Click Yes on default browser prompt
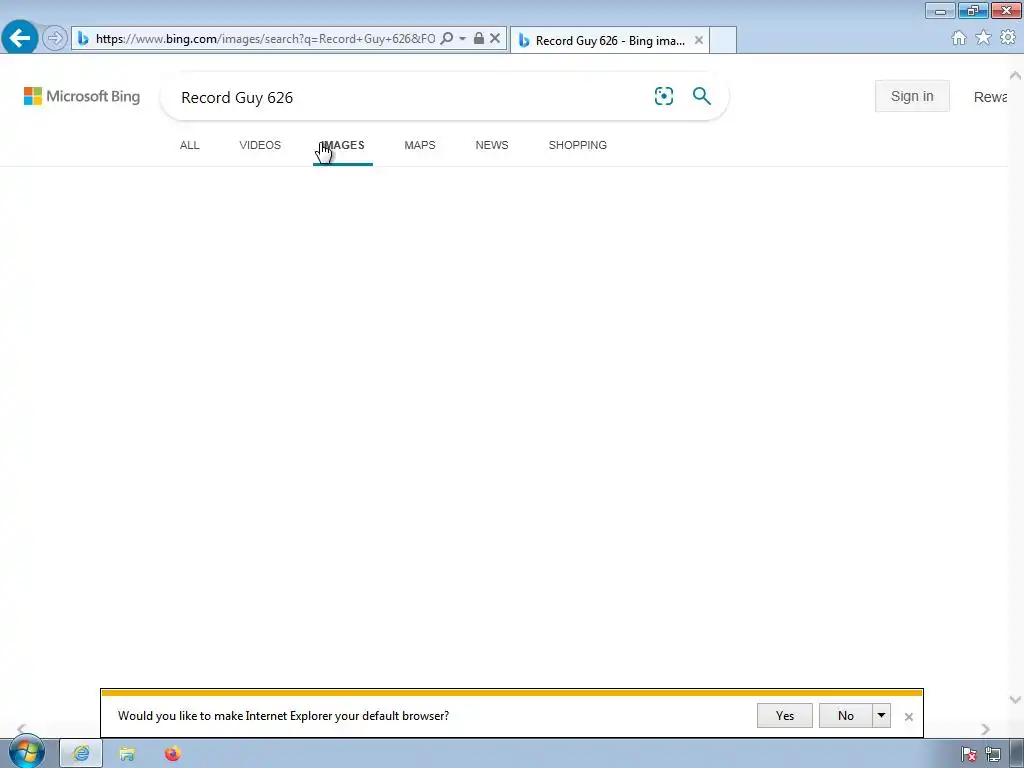Image resolution: width=1024 pixels, height=768 pixels. 785,716
